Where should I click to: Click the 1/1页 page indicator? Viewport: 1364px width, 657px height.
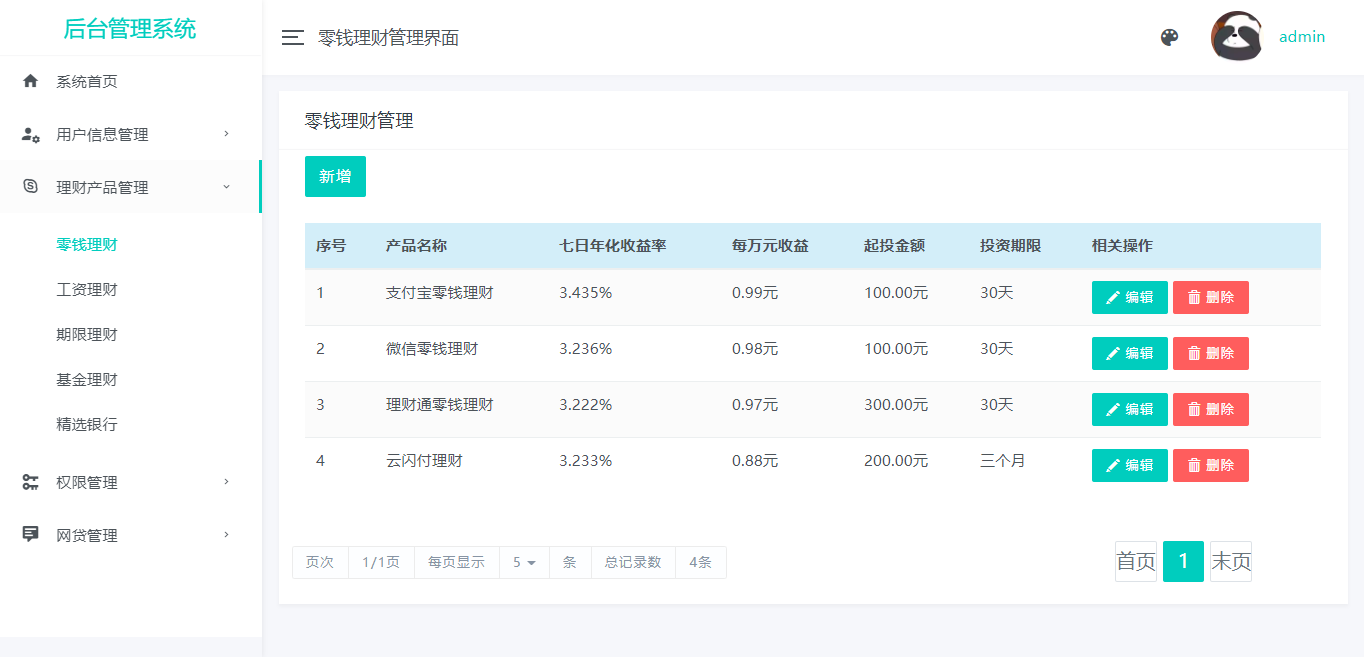click(x=381, y=562)
